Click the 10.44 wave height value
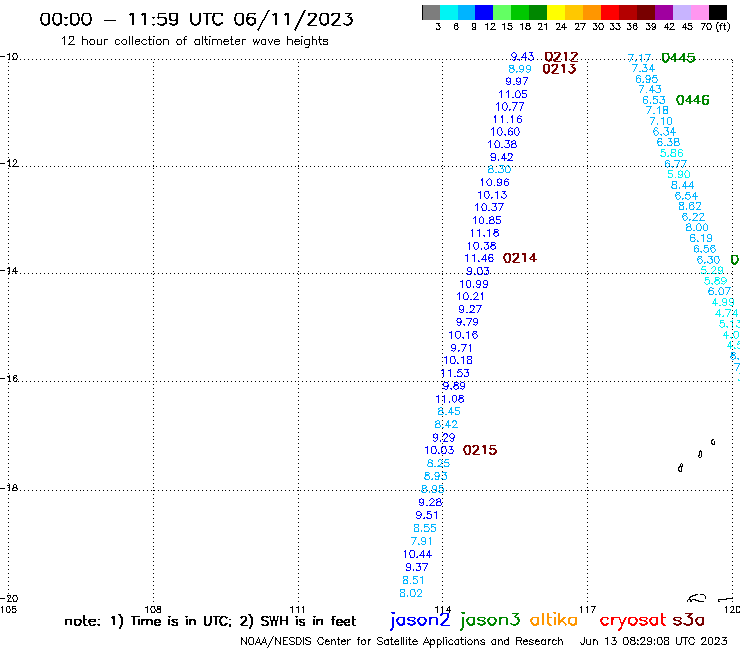 (417, 554)
